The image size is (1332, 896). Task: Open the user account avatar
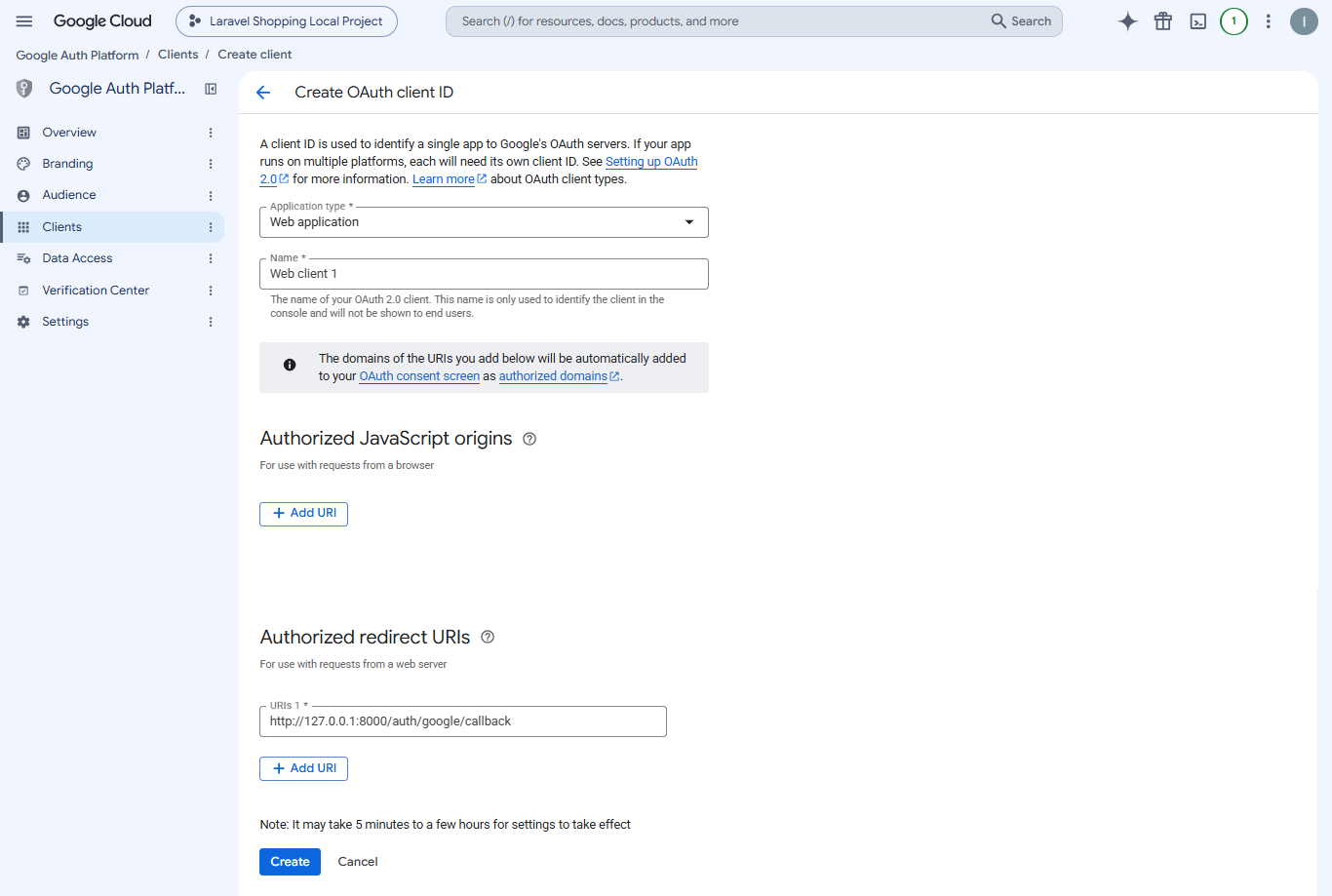click(1304, 21)
